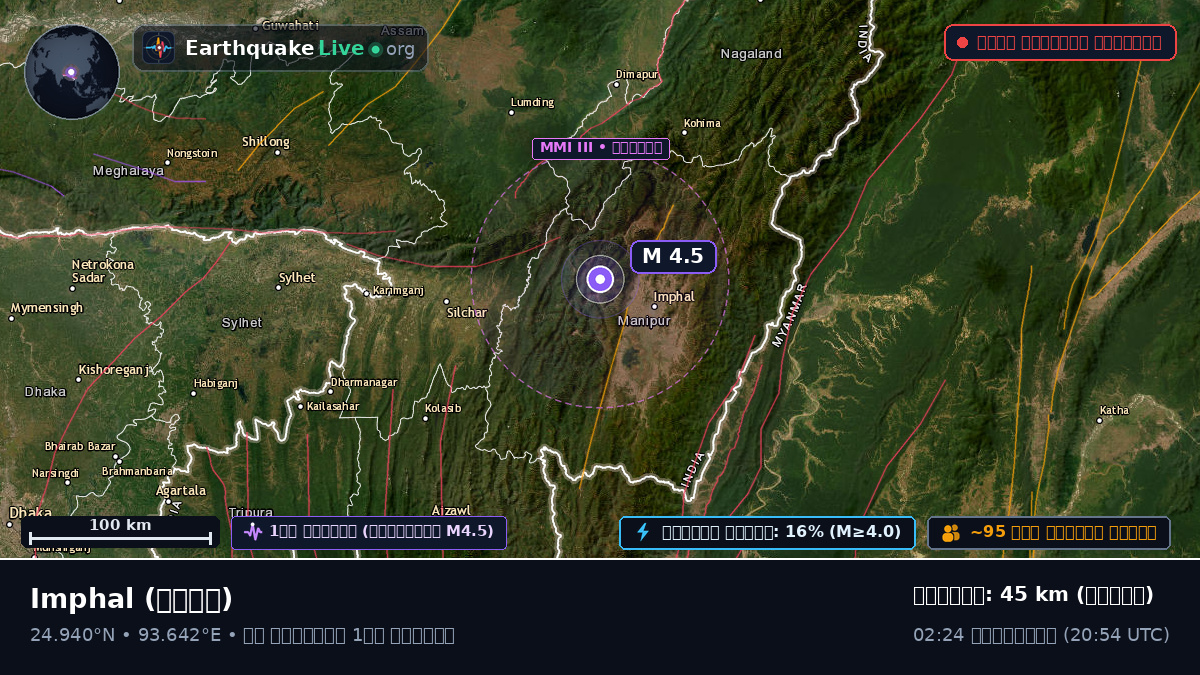Click Meghalaya state label on map
The image size is (1200, 675).
tap(128, 171)
